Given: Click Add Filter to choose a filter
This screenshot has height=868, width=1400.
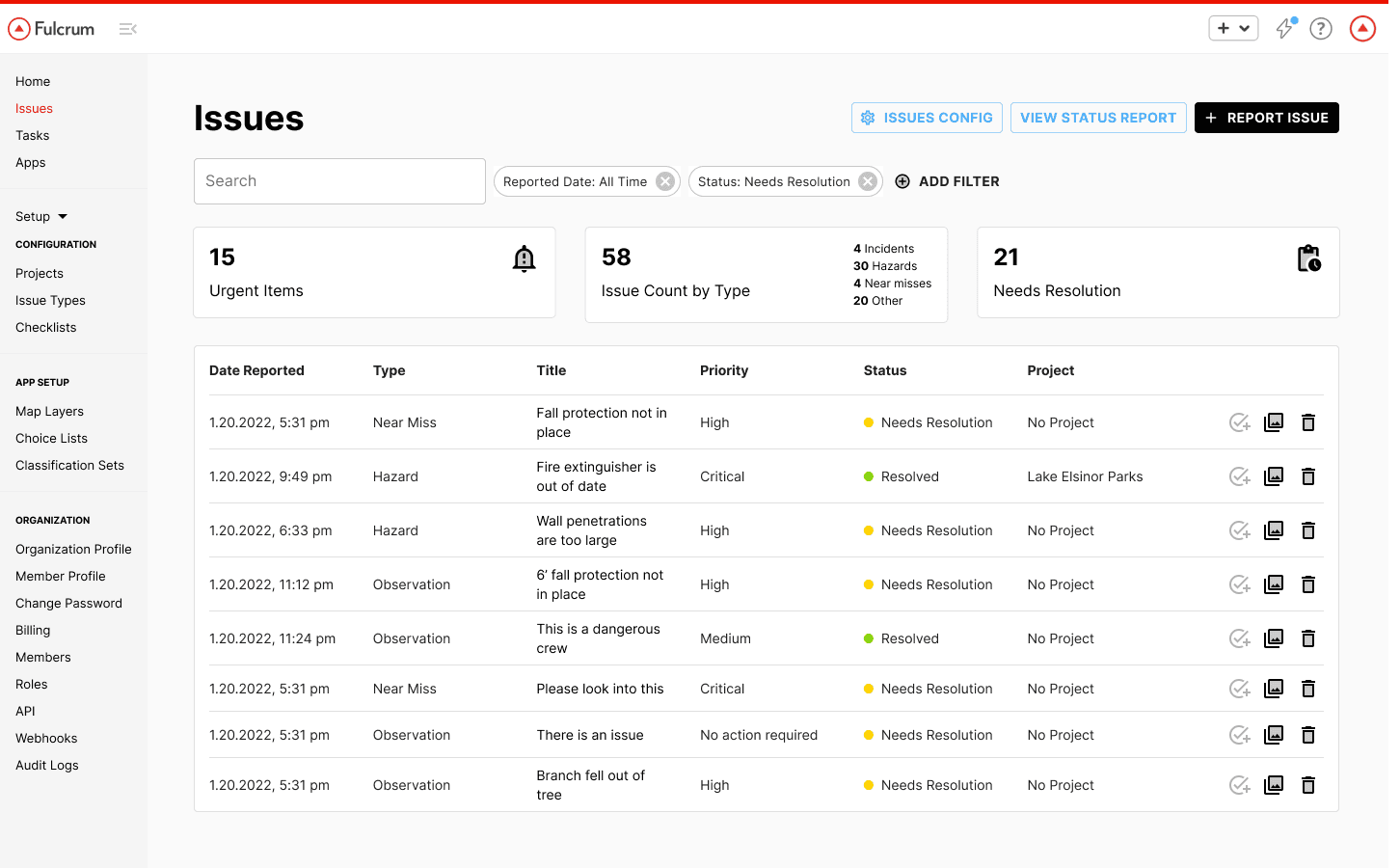Looking at the screenshot, I should pos(948,181).
